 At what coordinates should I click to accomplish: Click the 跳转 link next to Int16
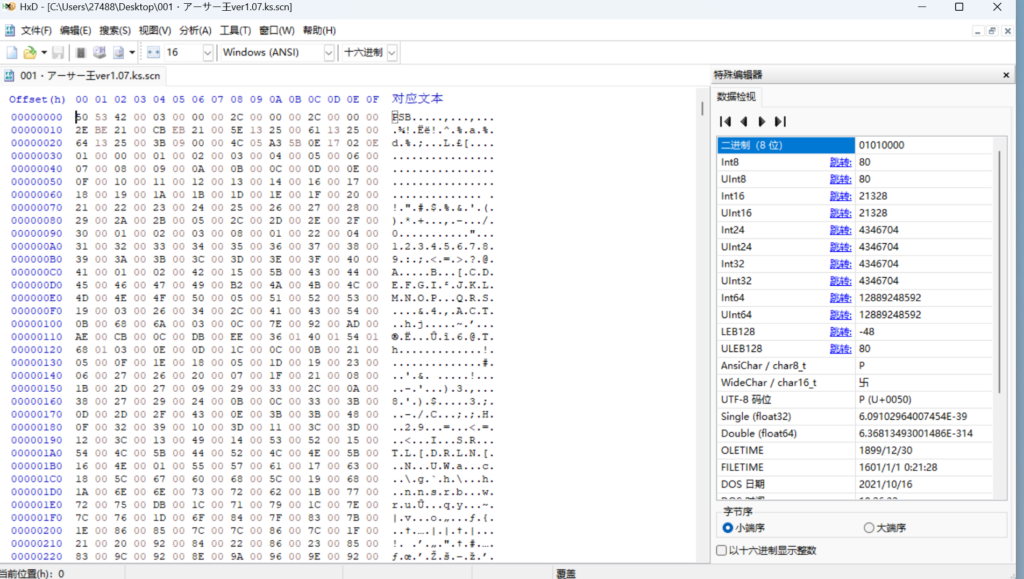tap(840, 197)
